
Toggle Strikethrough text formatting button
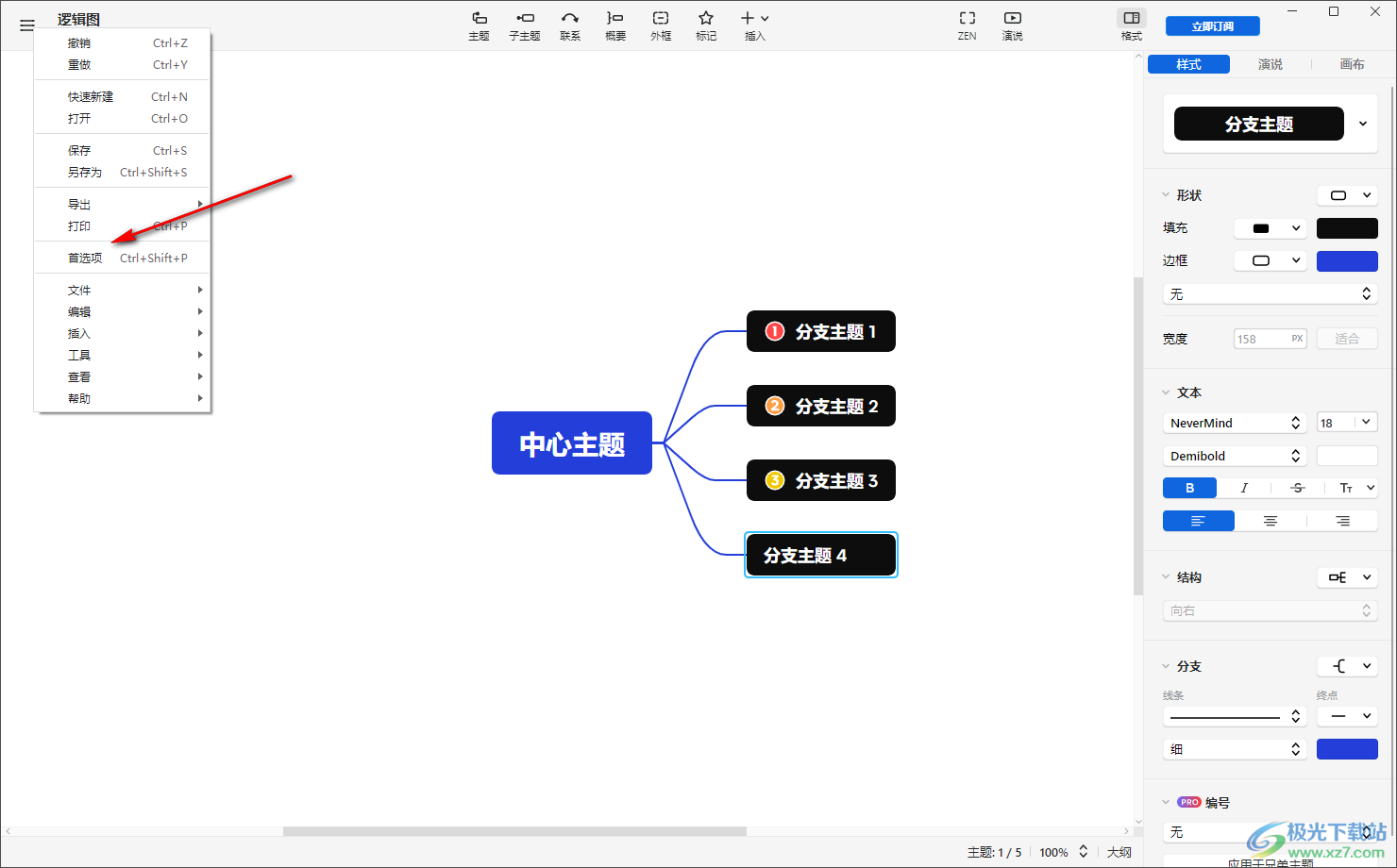coord(1298,488)
